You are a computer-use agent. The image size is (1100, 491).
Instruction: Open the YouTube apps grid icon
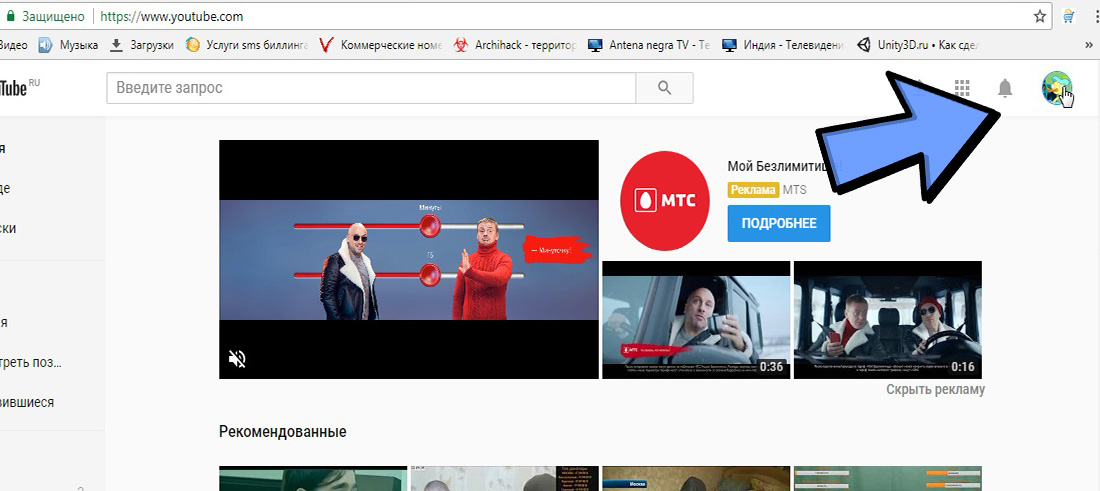click(x=962, y=88)
